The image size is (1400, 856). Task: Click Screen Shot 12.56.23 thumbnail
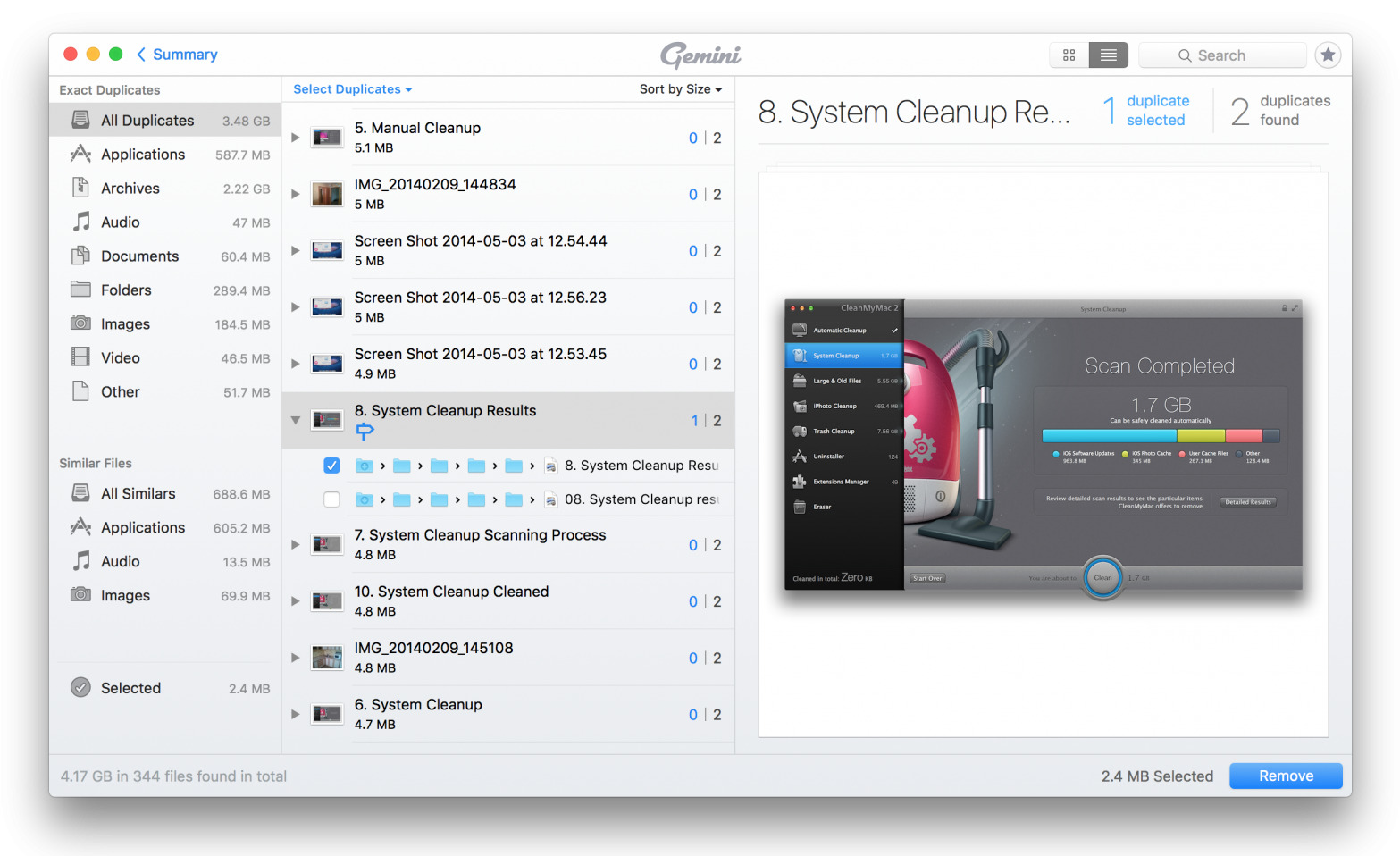click(x=327, y=307)
